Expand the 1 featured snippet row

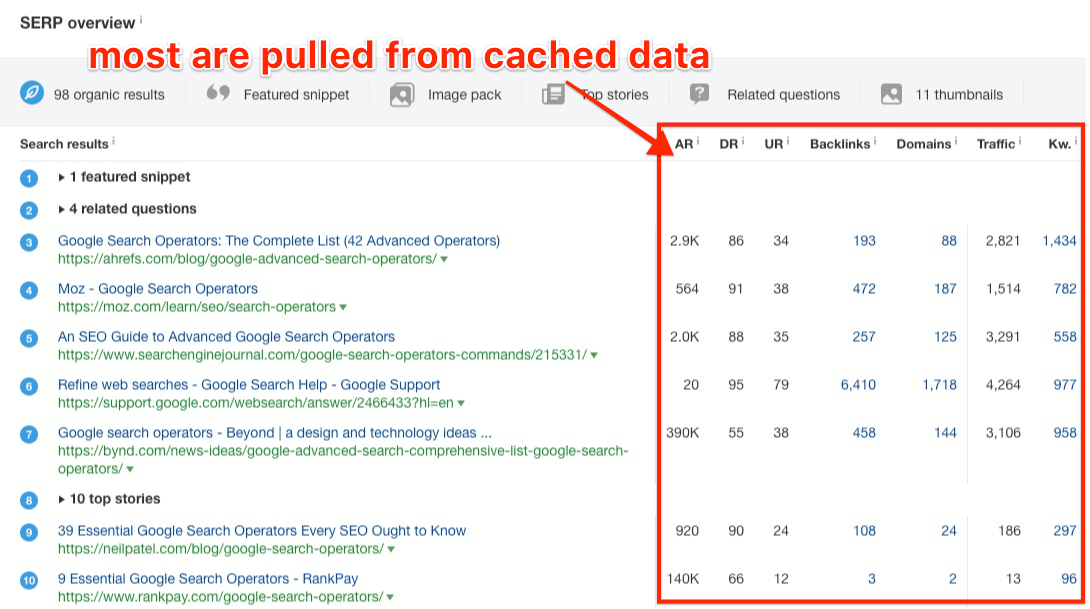point(124,177)
